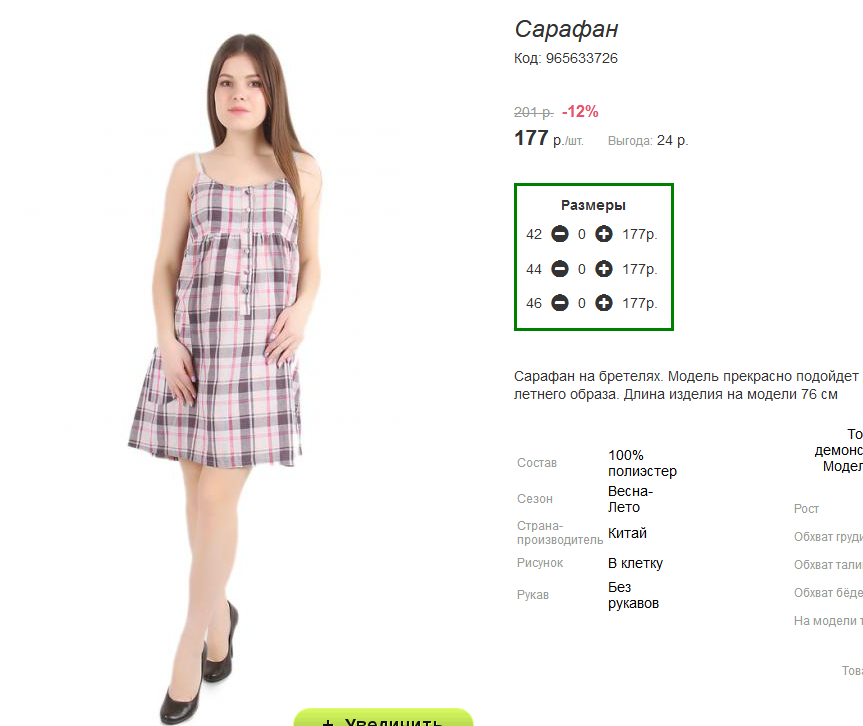Click the 177р. price for size 42
The height and width of the screenshot is (726, 863).
[x=640, y=234]
